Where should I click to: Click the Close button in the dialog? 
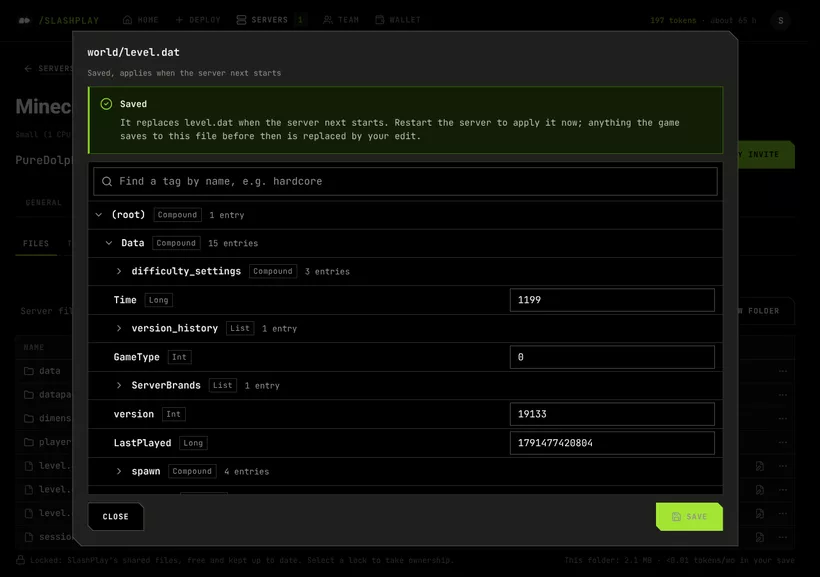point(116,516)
